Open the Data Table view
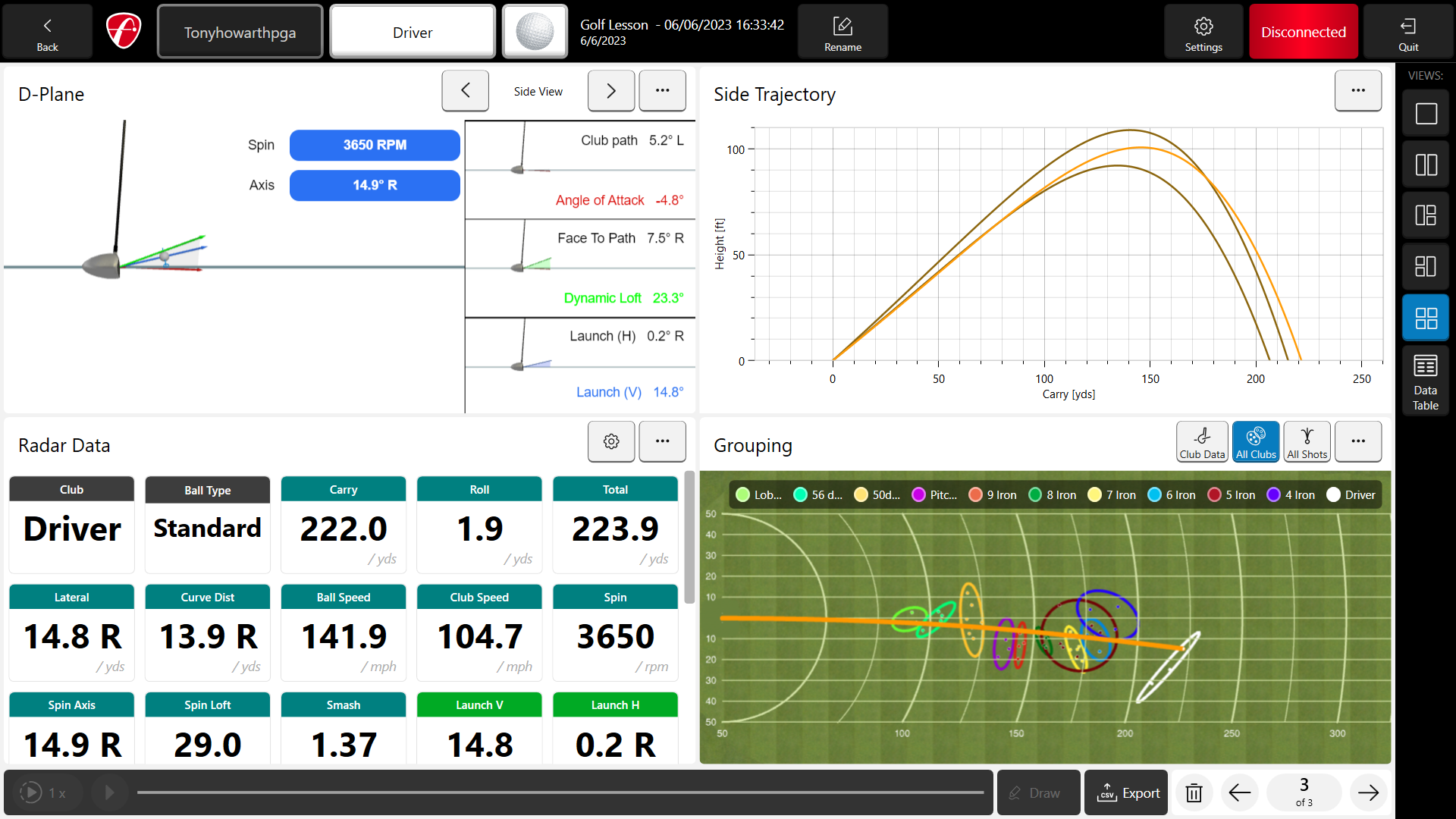1456x819 pixels. (x=1425, y=379)
